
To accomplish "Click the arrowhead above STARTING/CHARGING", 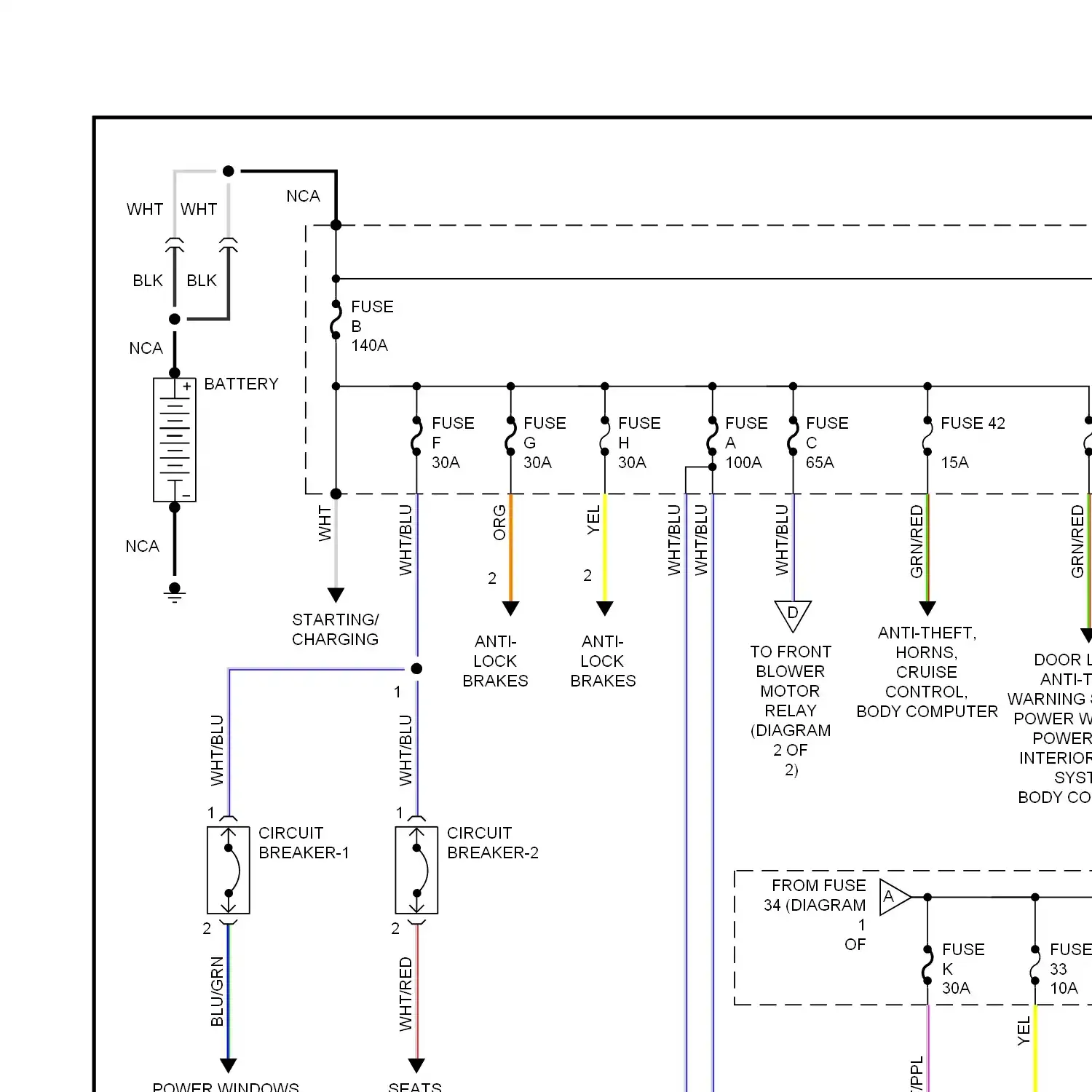I will pyautogui.click(x=336, y=595).
